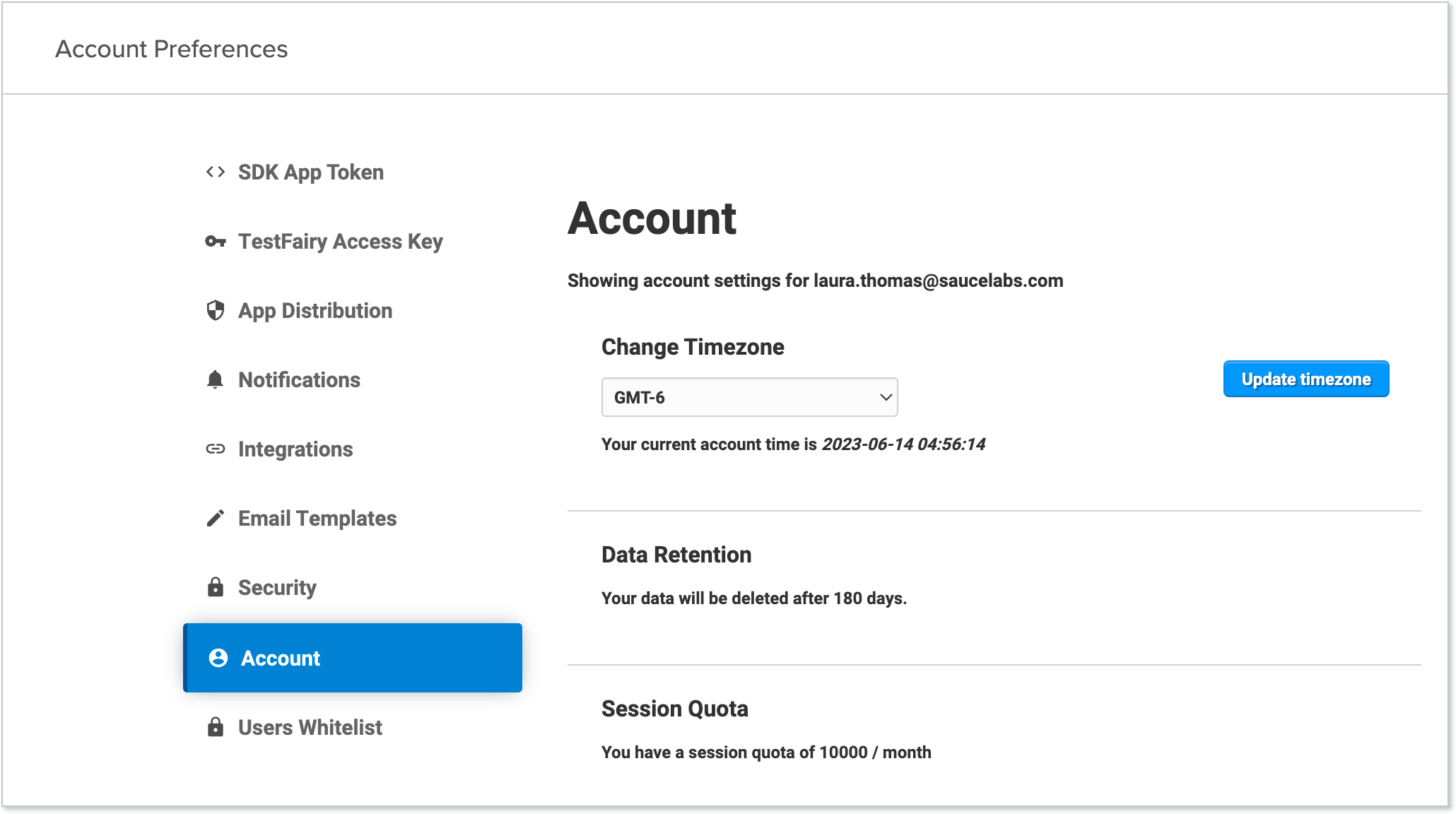Viewport: 1456px width, 814px height.
Task: Select the App Distribution sidebar entry
Action: point(315,310)
